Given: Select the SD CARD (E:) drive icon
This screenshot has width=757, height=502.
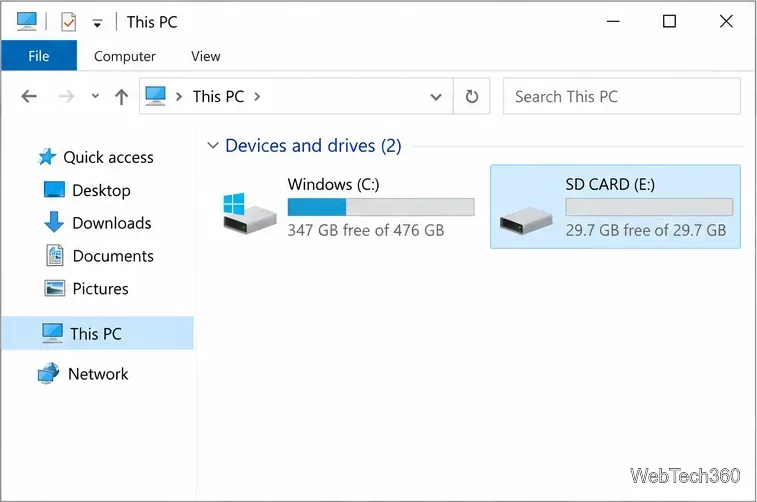Looking at the screenshot, I should point(526,221).
